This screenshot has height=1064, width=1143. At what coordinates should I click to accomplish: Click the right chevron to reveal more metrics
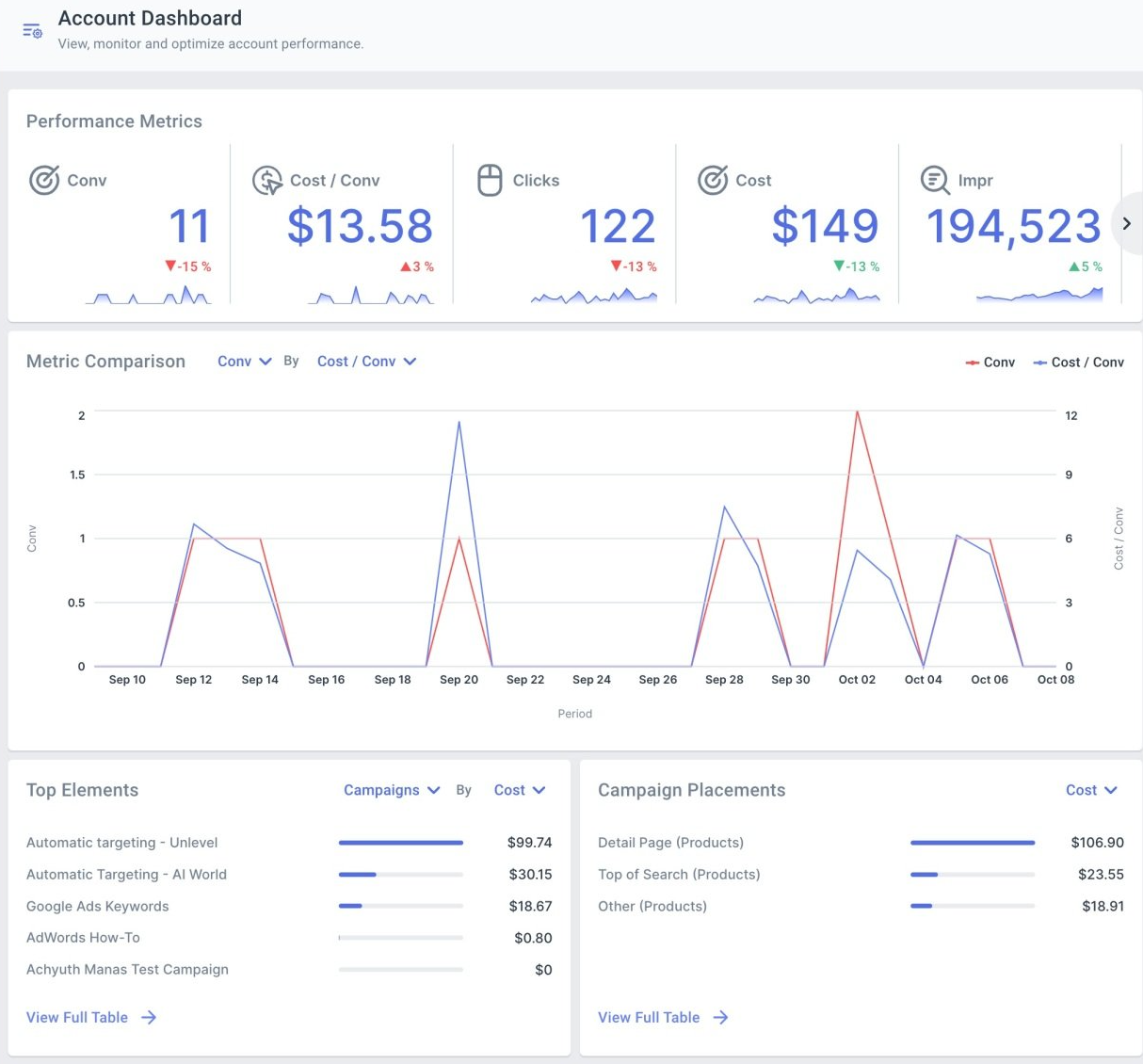1126,223
